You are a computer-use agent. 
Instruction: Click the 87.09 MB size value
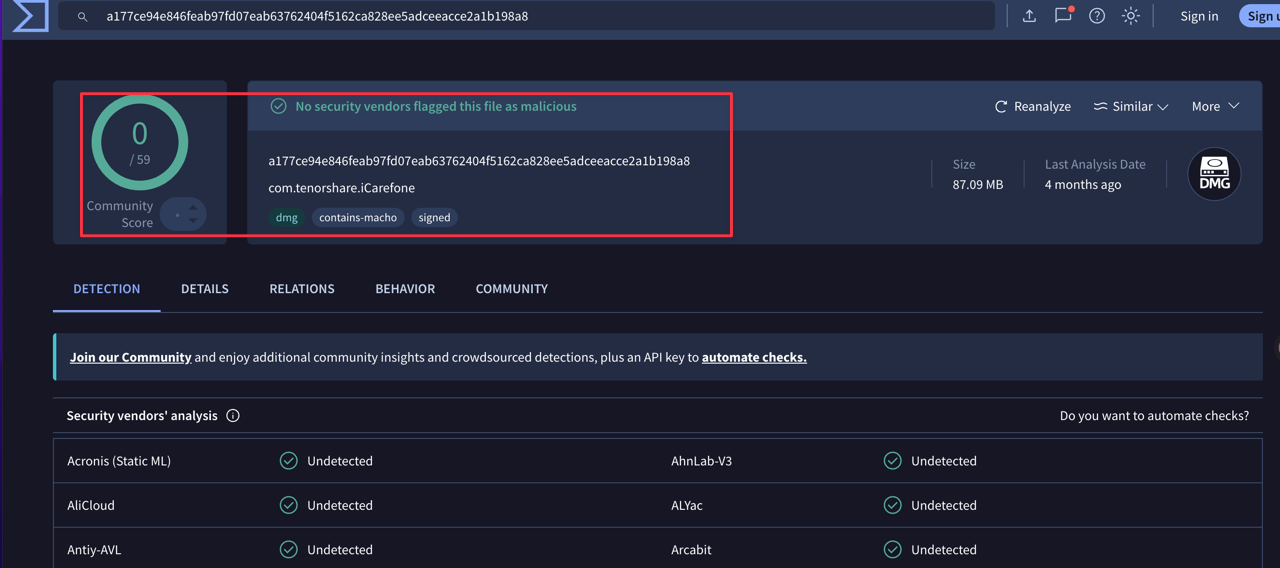pyautogui.click(x=978, y=185)
